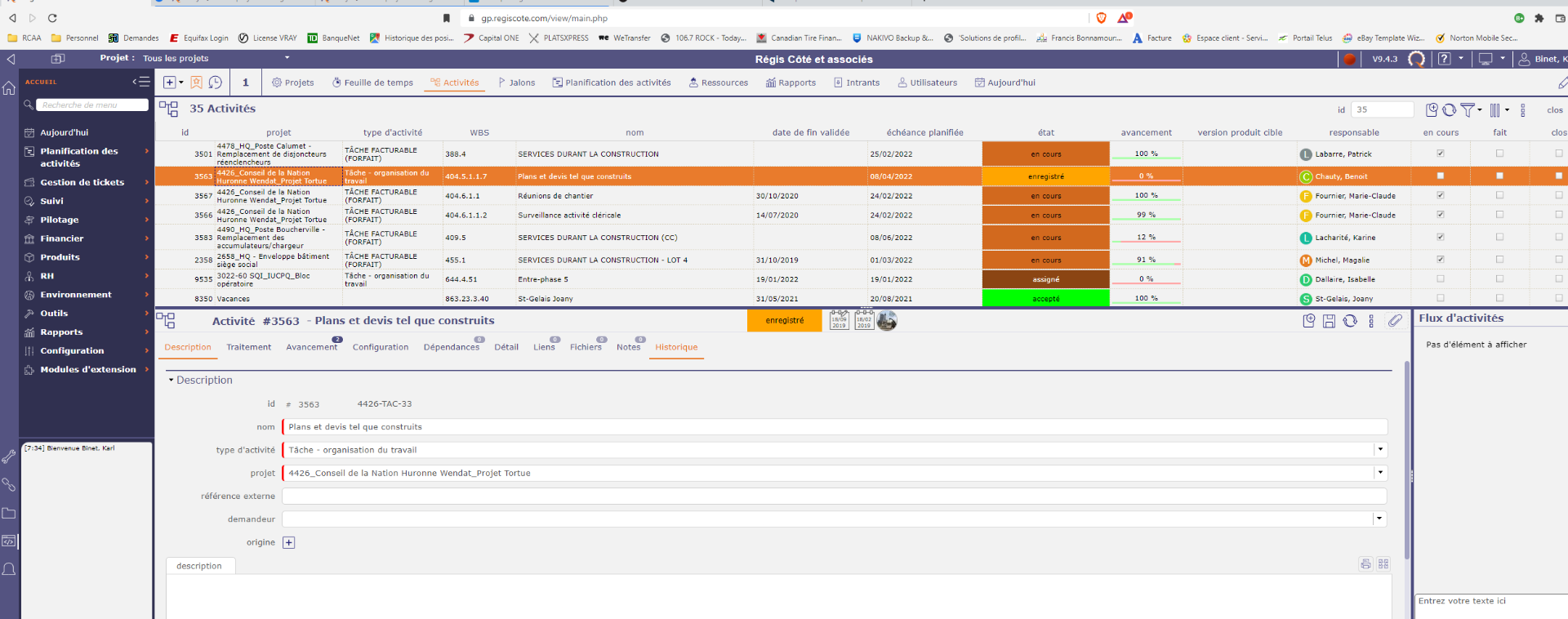Click the référence externe input field
Screen dimensions: 1568x619
(x=833, y=497)
